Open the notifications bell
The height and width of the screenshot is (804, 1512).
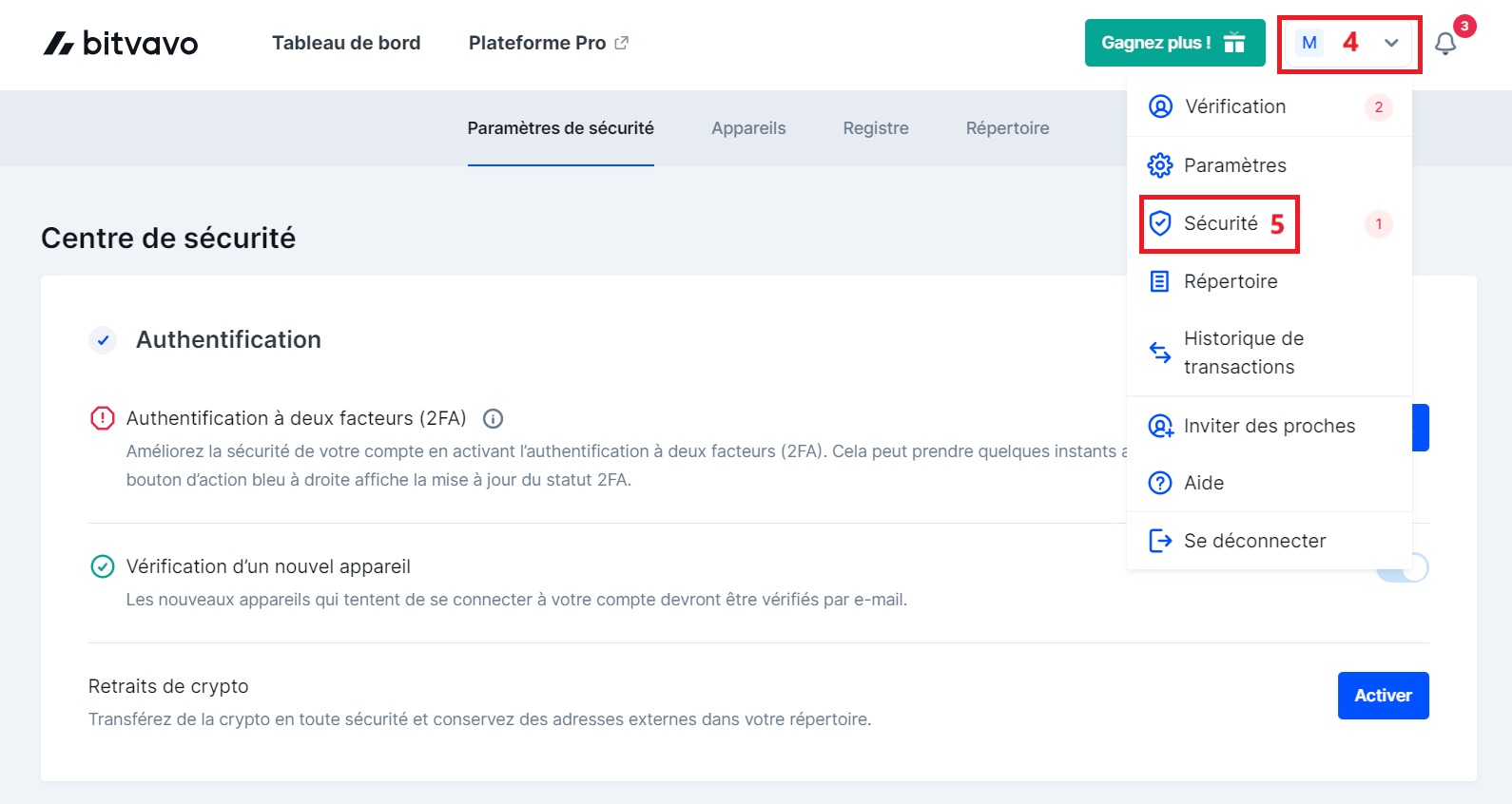[x=1445, y=44]
